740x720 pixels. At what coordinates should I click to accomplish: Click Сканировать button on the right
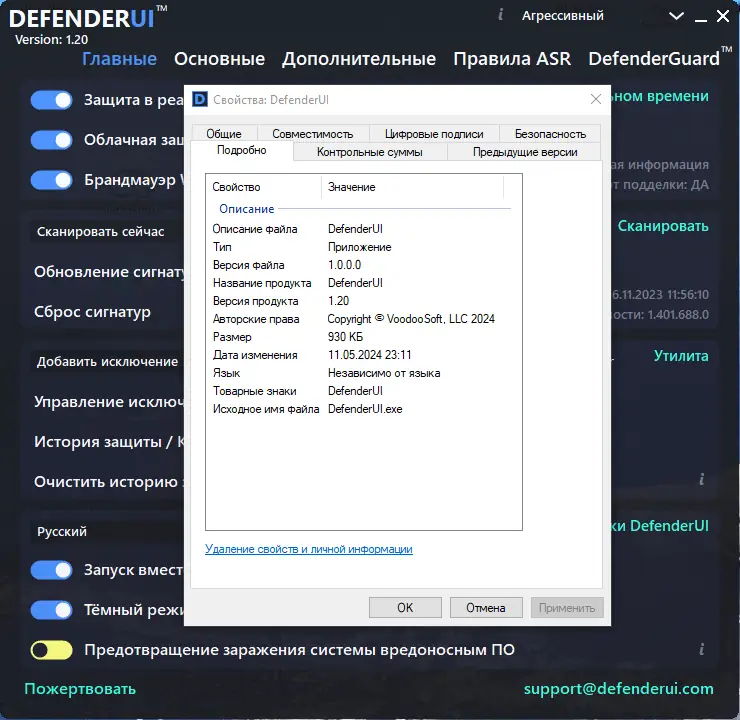point(663,226)
